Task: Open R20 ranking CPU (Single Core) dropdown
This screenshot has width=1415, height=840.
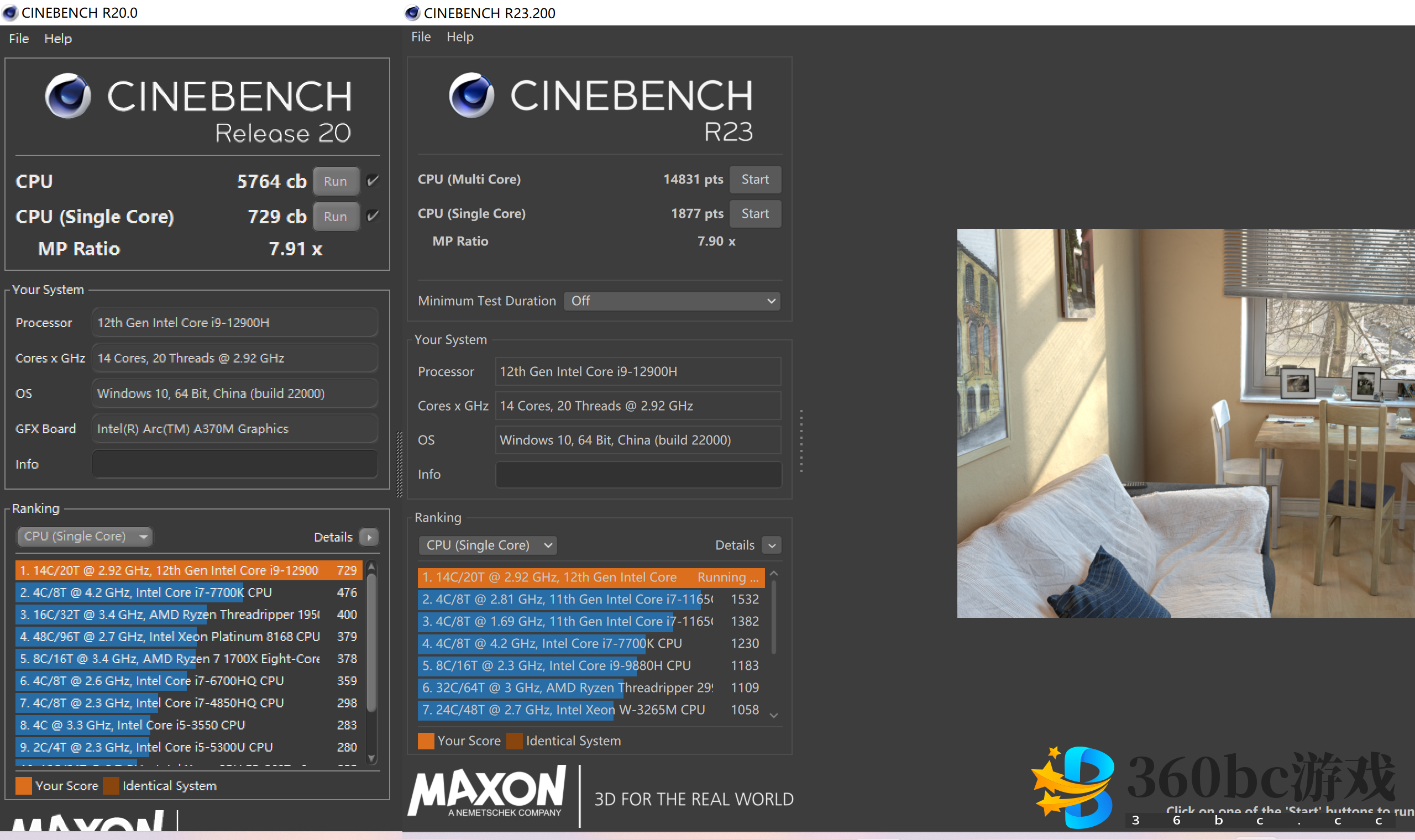Action: pos(85,536)
